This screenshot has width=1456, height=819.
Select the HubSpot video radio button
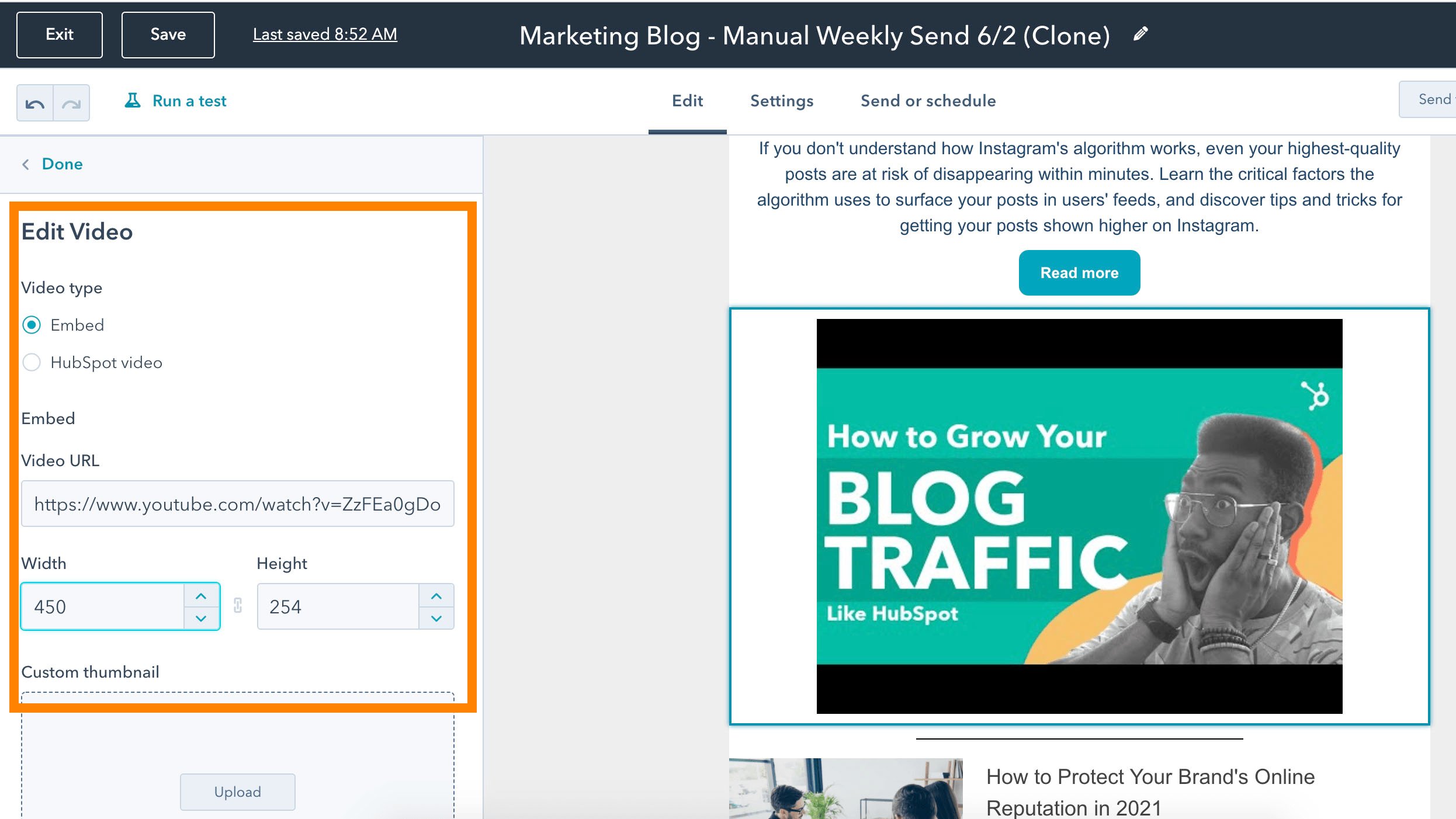[33, 362]
